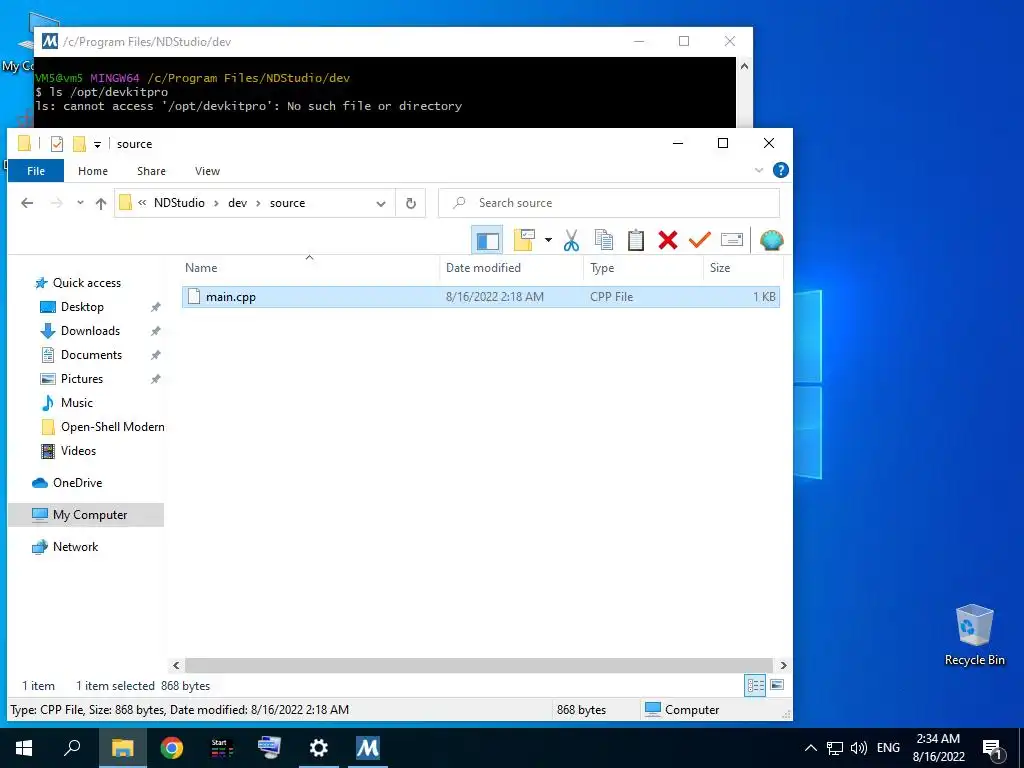Click the ENG language indicator
The height and width of the screenshot is (768, 1024).
(888, 748)
